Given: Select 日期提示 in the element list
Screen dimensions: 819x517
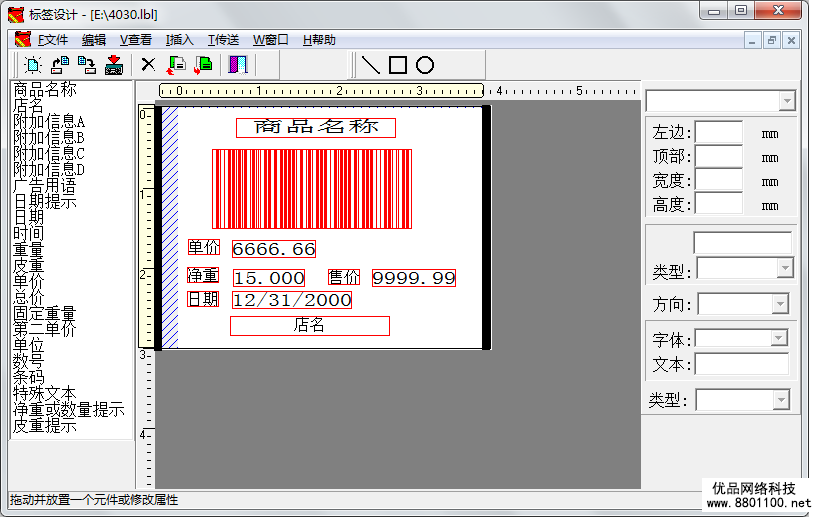Looking at the screenshot, I should (x=45, y=201).
